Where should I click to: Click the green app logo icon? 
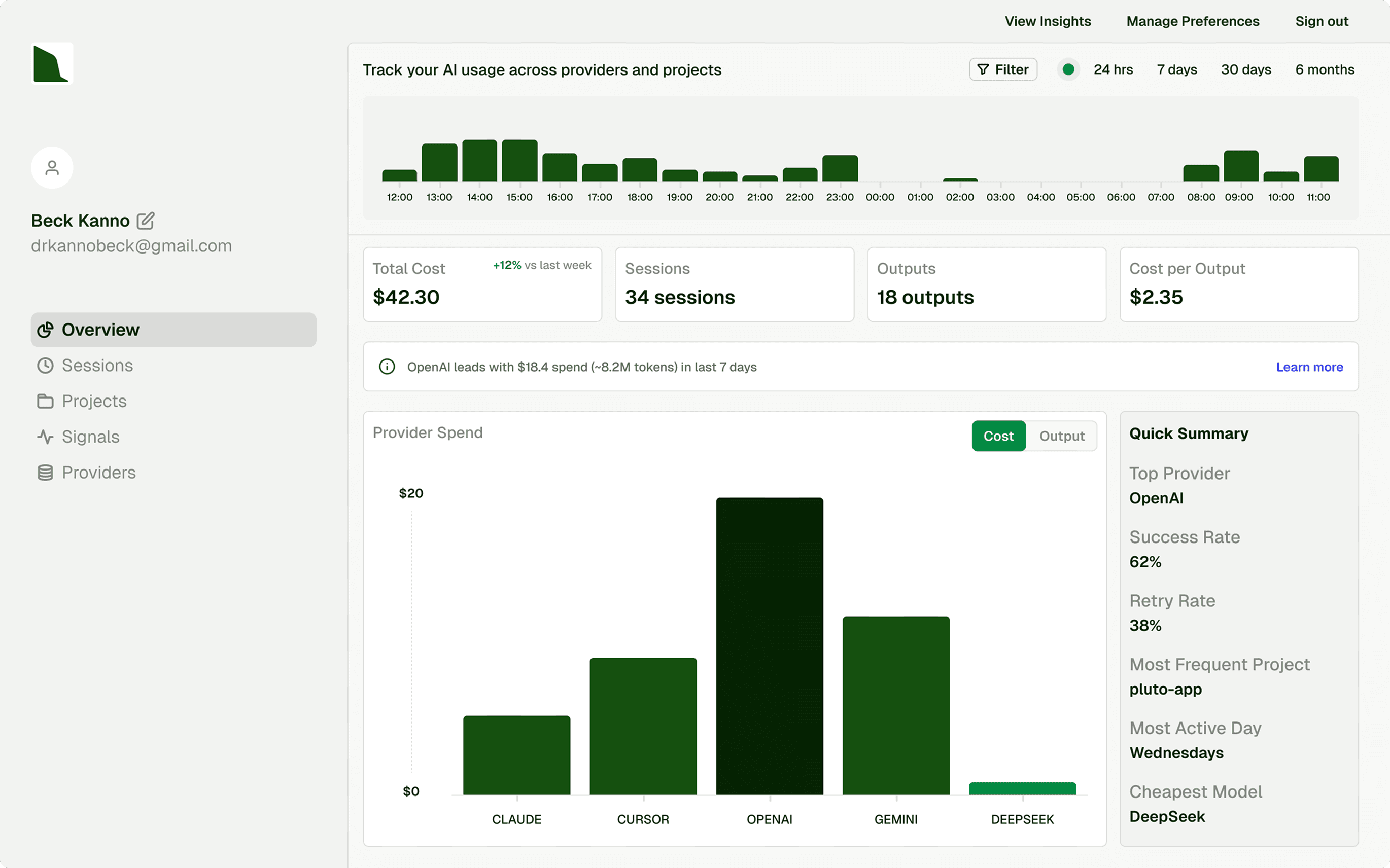(52, 64)
